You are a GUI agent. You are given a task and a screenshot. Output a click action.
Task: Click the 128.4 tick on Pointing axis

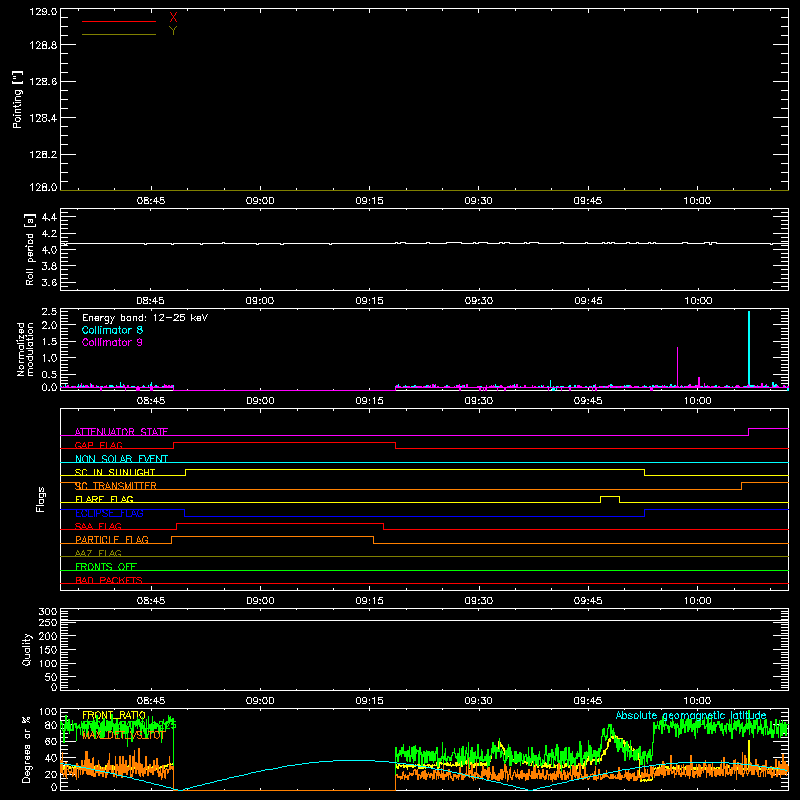(43, 118)
